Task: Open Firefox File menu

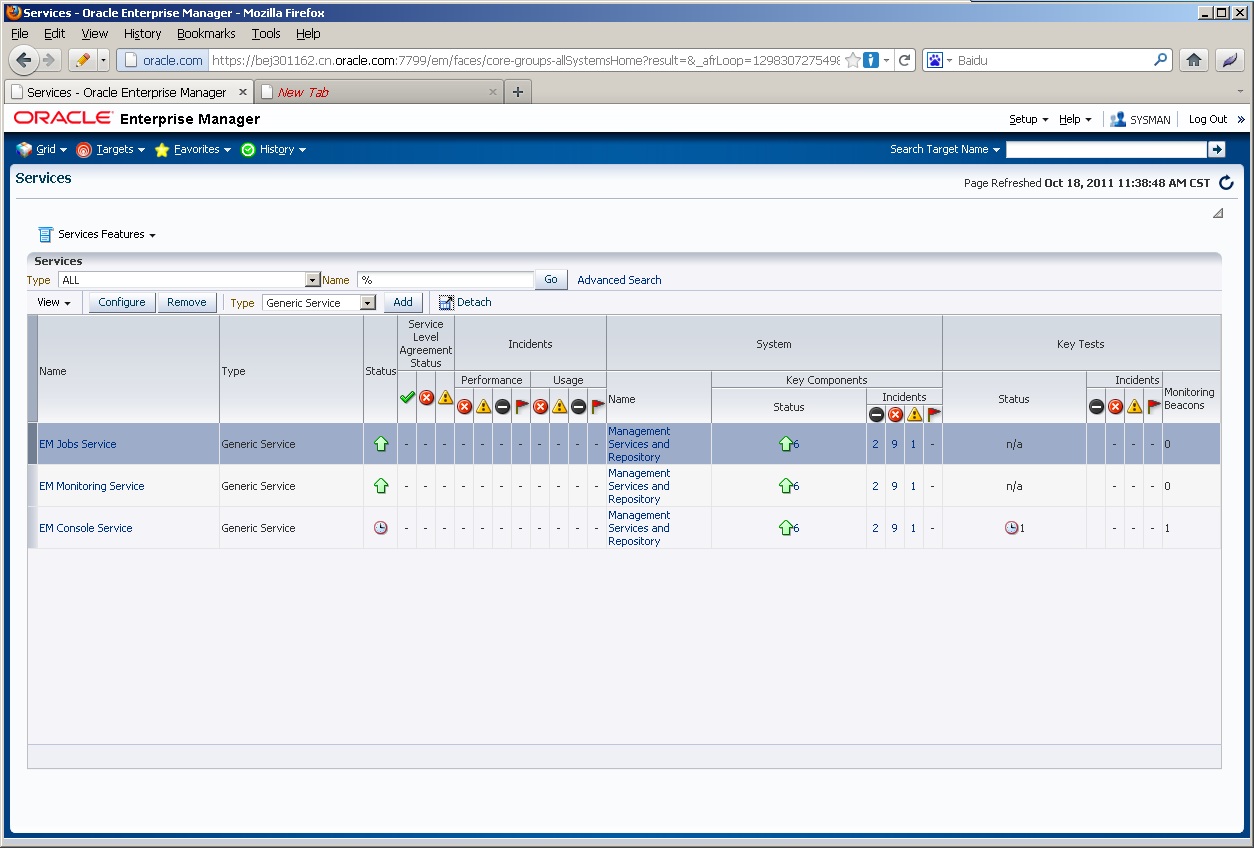Action: pyautogui.click(x=20, y=33)
